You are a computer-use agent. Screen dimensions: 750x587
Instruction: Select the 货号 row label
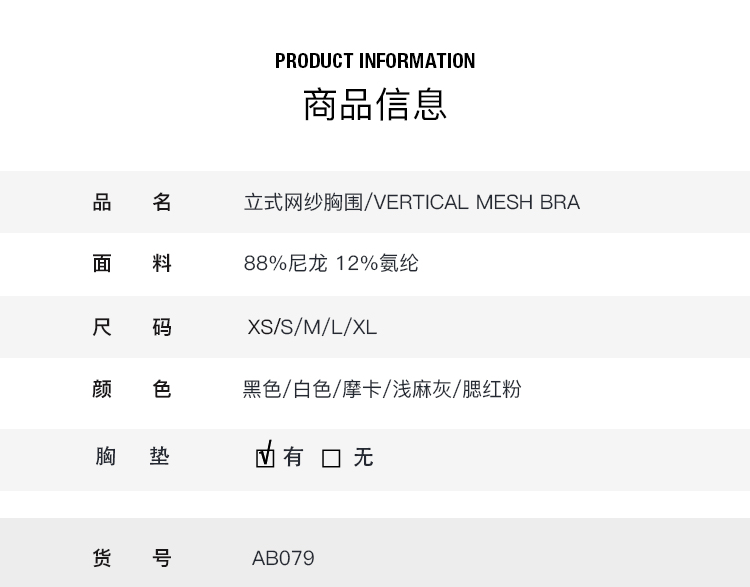tap(132, 558)
